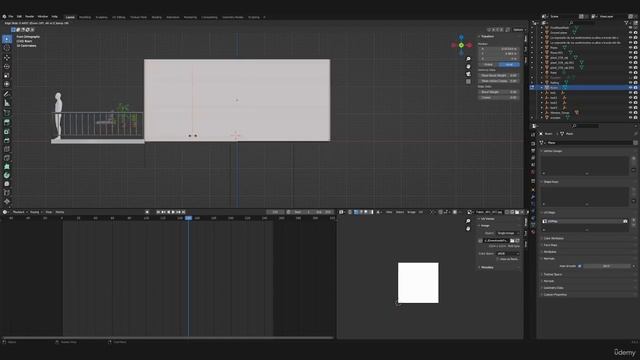
Task: Expand the Shape Keys panel
Action: click(x=551, y=182)
